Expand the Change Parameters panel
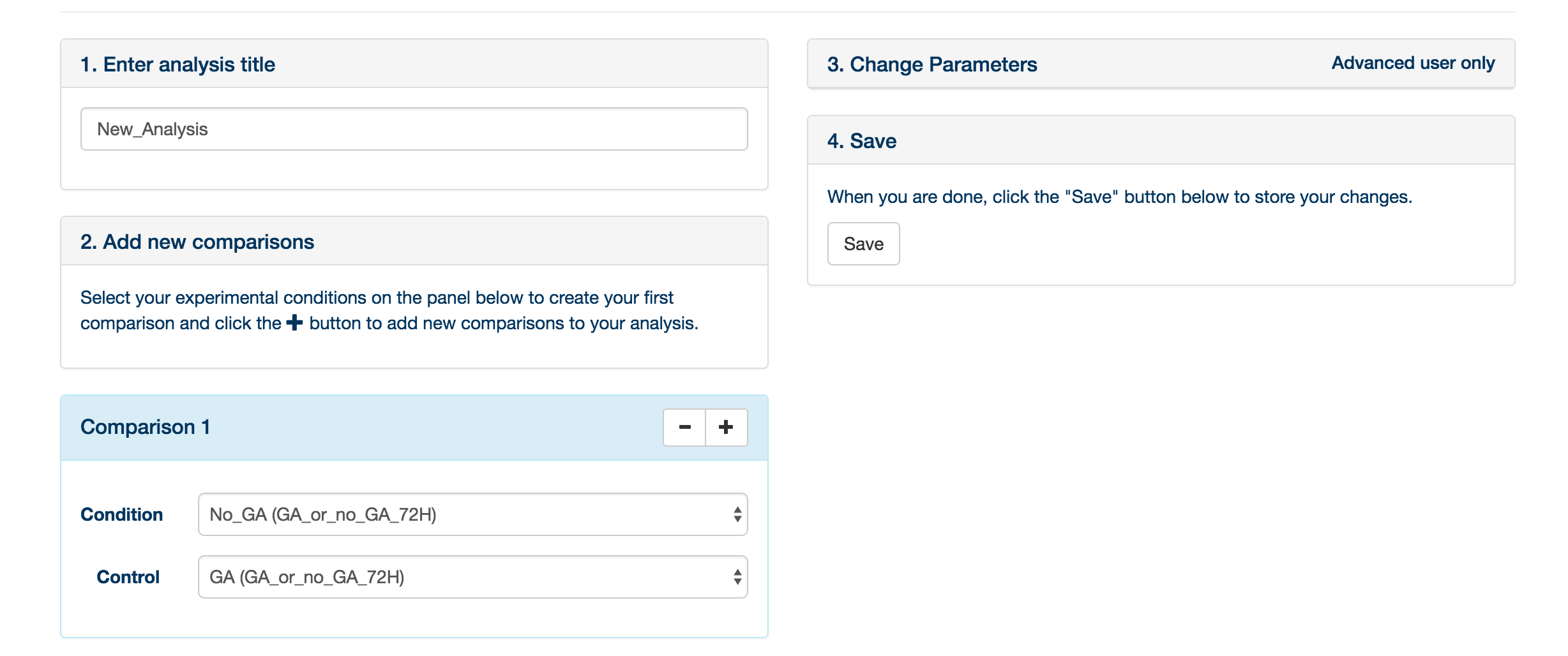 [x=932, y=64]
